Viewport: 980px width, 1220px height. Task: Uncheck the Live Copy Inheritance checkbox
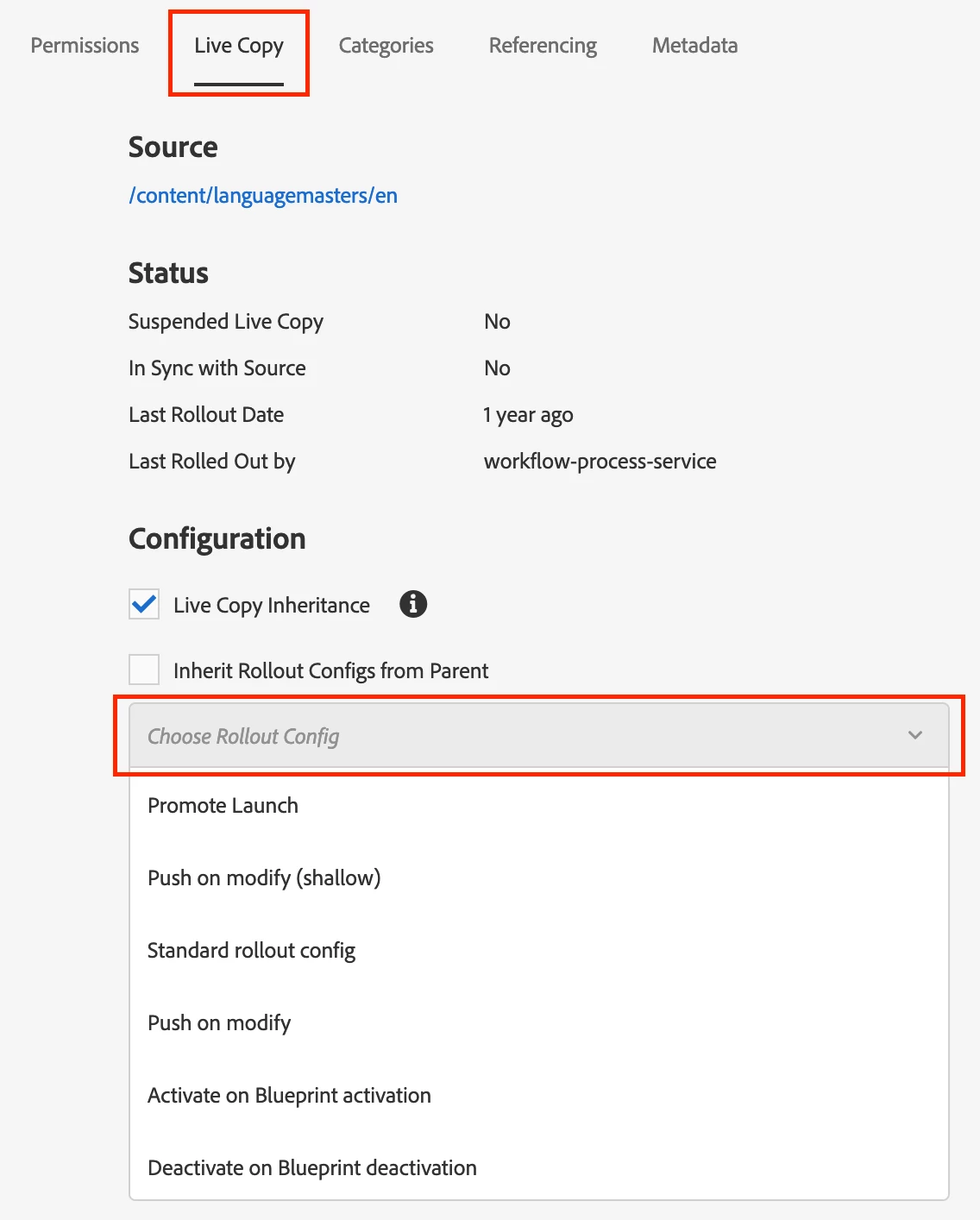click(144, 604)
